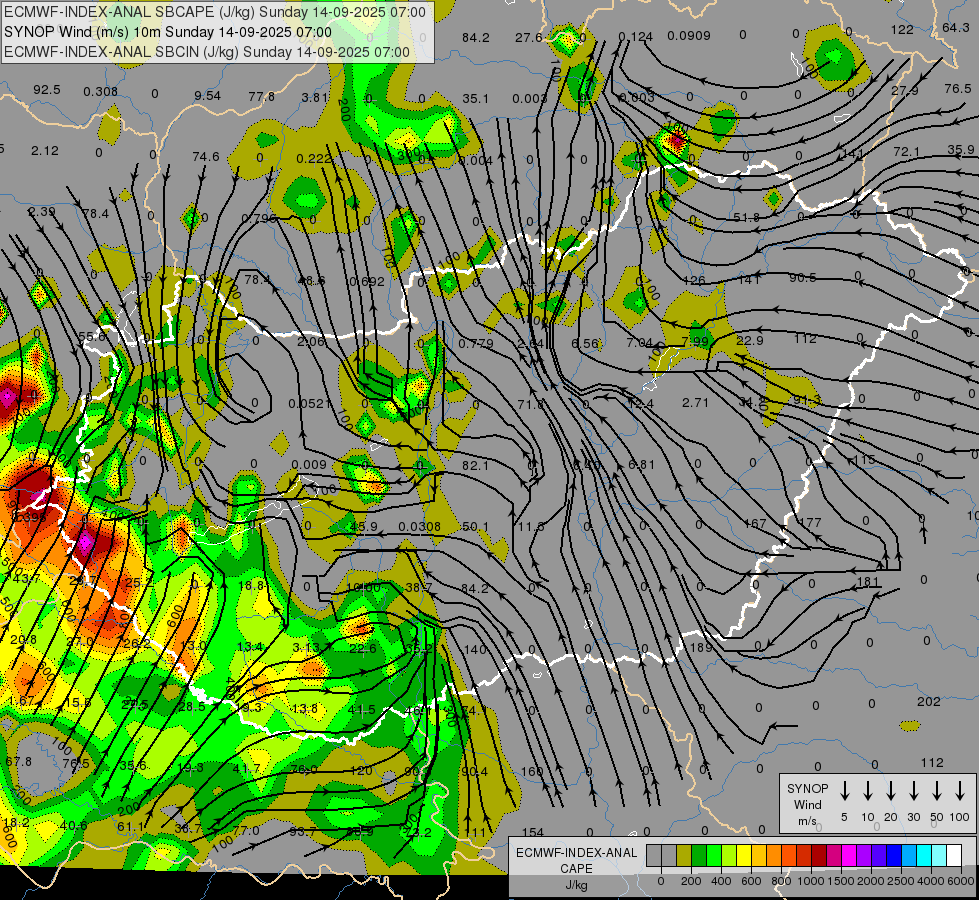Click the 'ECMWF-INDEX-ANAL CAPE' legend title
979x900 pixels.
click(576, 860)
